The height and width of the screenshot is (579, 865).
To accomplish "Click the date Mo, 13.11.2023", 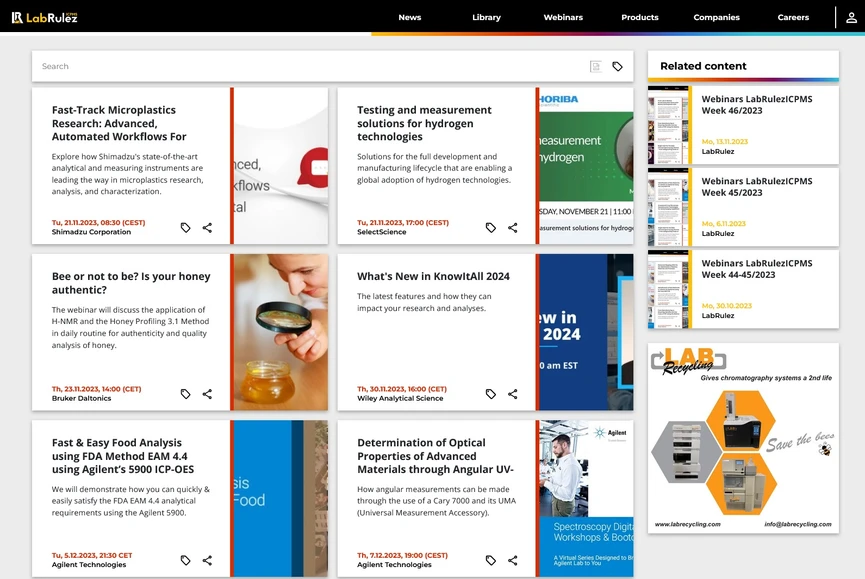I will tap(725, 142).
